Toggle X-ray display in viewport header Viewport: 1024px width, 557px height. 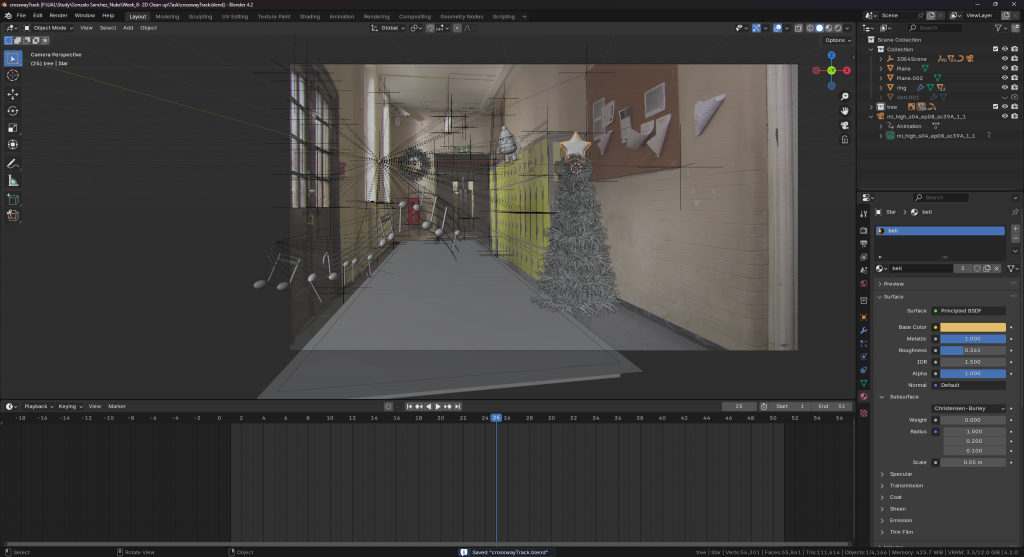(x=798, y=28)
